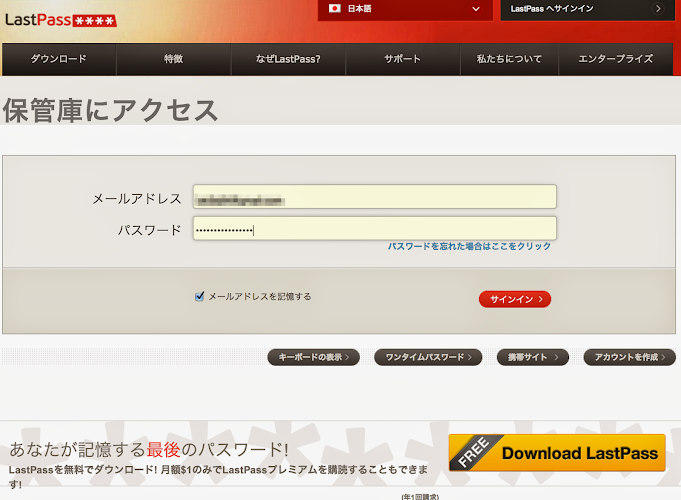Click the アカウントを作成 button
Image resolution: width=681 pixels, height=500 pixels.
[x=629, y=357]
